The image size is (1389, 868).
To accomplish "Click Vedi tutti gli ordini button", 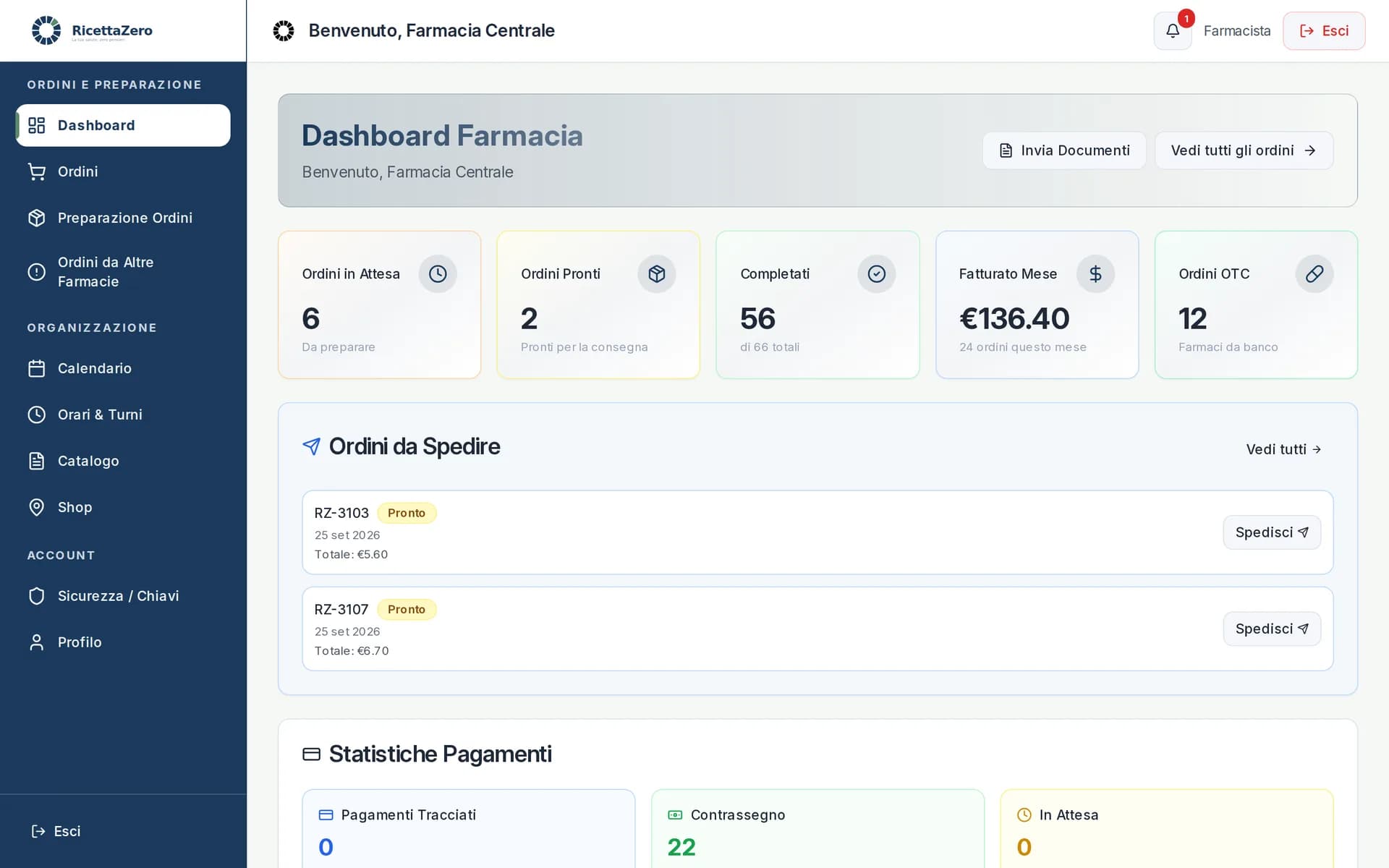I will click(x=1244, y=150).
